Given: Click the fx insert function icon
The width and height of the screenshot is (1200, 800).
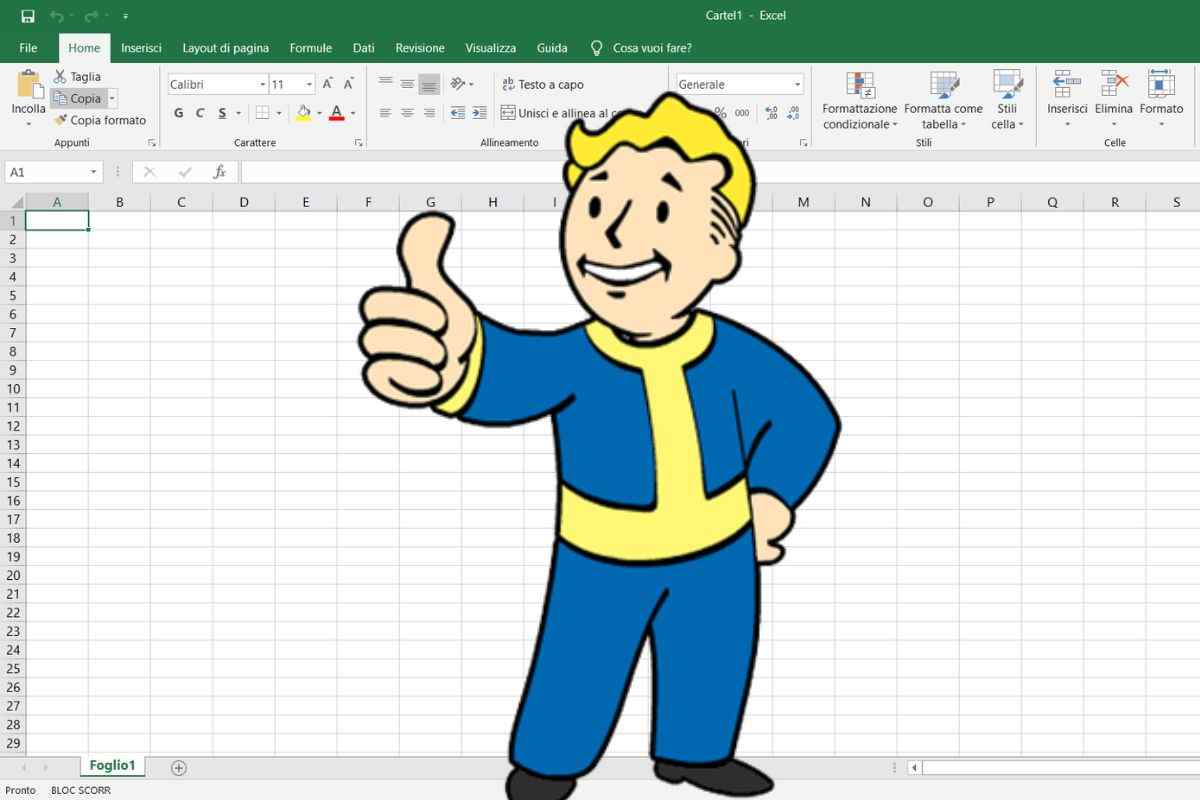Looking at the screenshot, I should 219,172.
